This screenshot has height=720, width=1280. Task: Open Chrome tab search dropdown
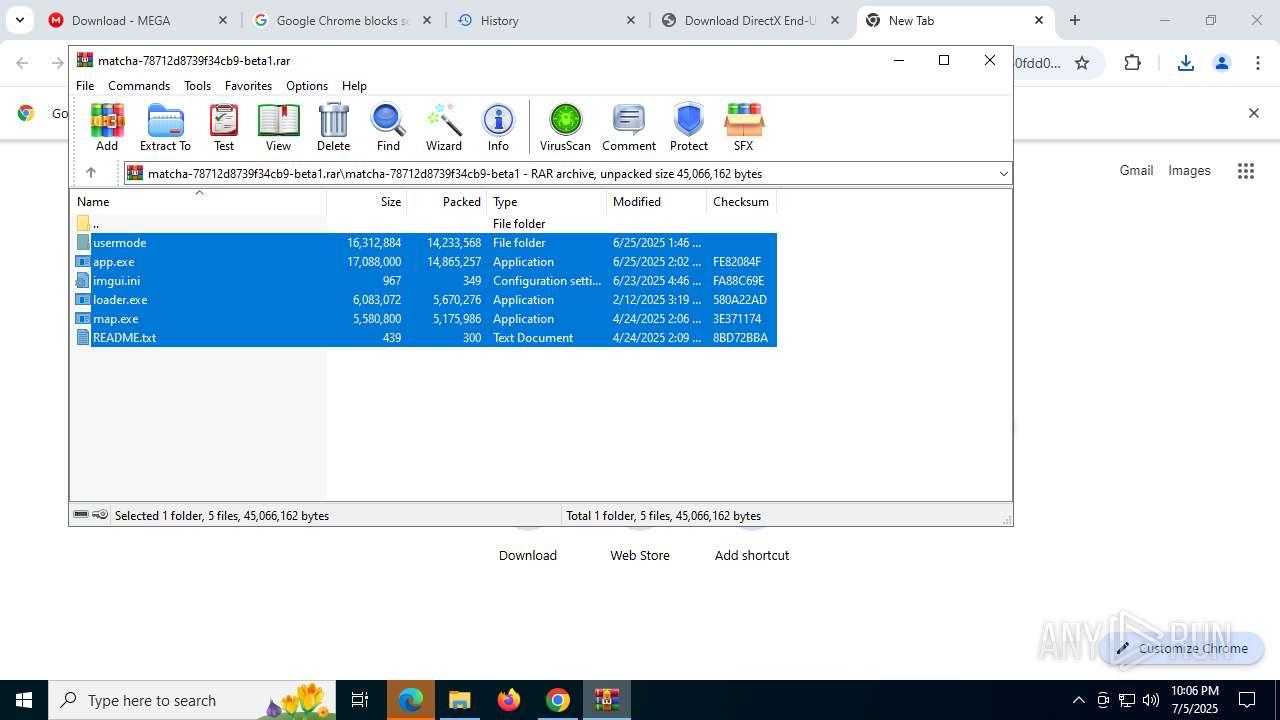click(20, 20)
